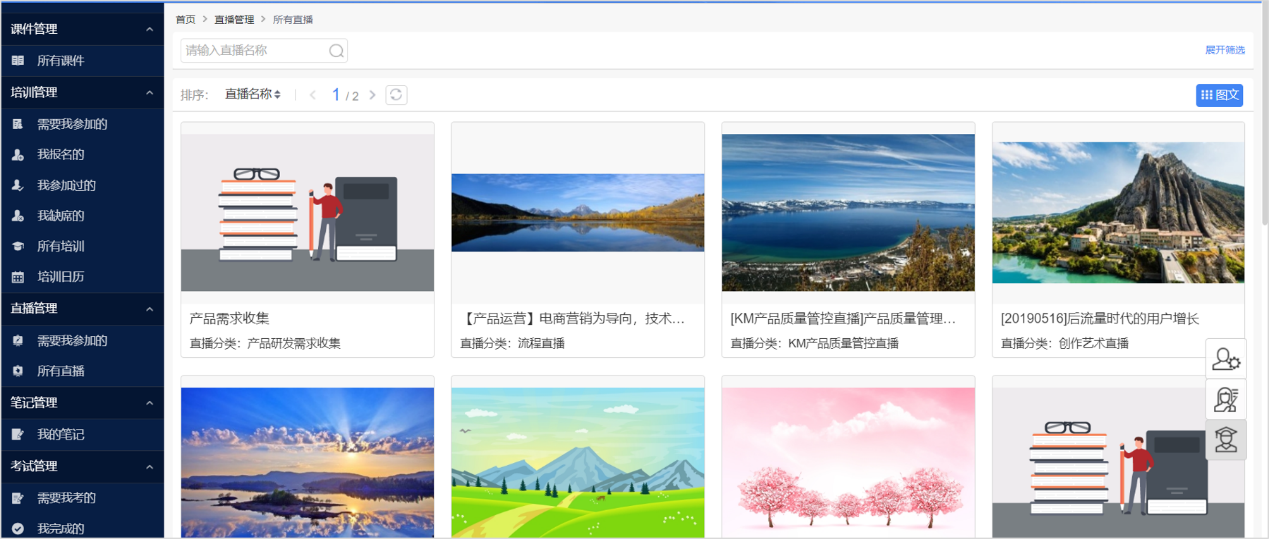1269x539 pixels.
Task: Collapse the 培训管理 section
Action: (150, 93)
